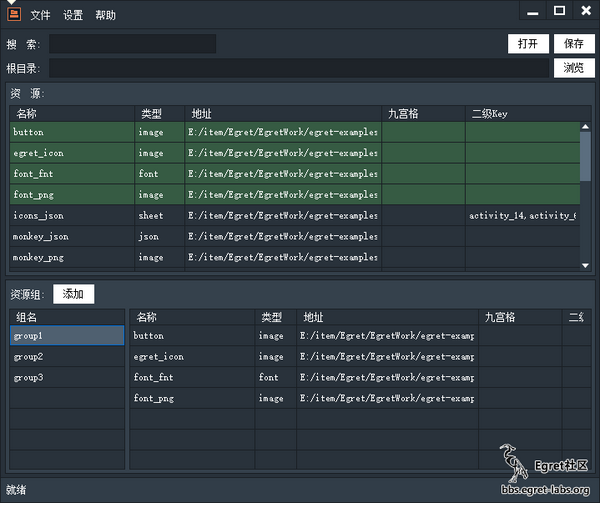The image size is (600, 505).
Task: Click the 地址 header in resource table
Action: point(283,114)
